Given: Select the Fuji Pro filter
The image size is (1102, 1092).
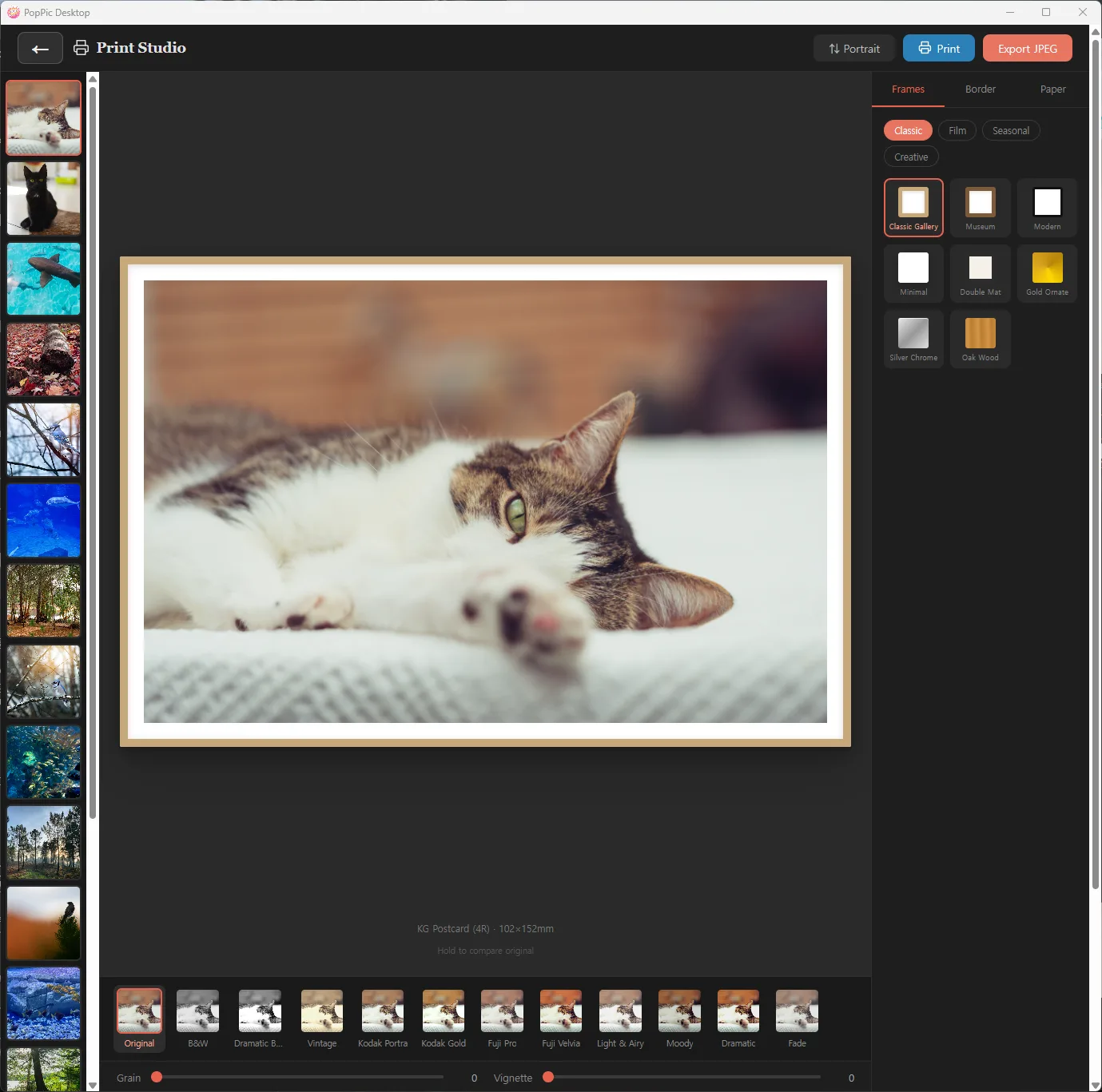Looking at the screenshot, I should pyautogui.click(x=502, y=1019).
